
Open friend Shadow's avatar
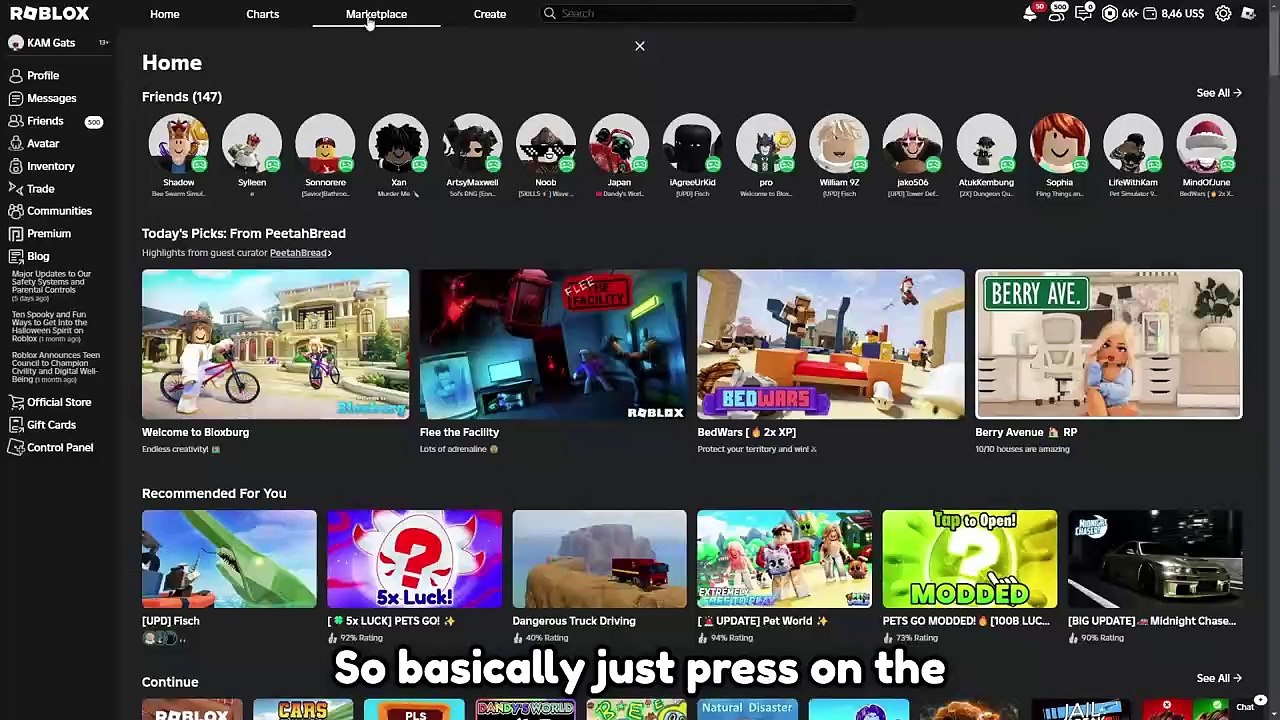179,143
